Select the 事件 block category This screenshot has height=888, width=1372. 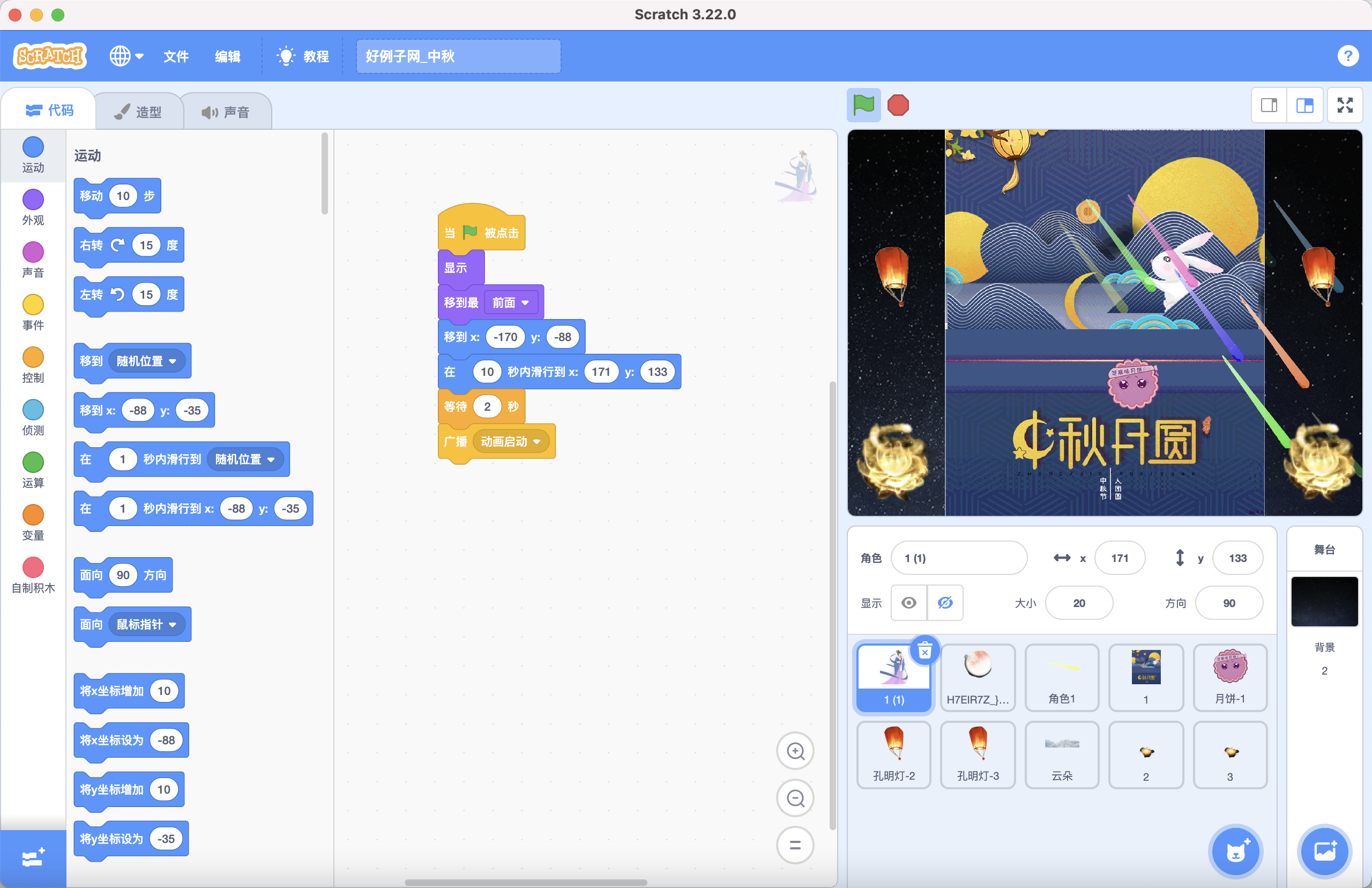tap(33, 312)
